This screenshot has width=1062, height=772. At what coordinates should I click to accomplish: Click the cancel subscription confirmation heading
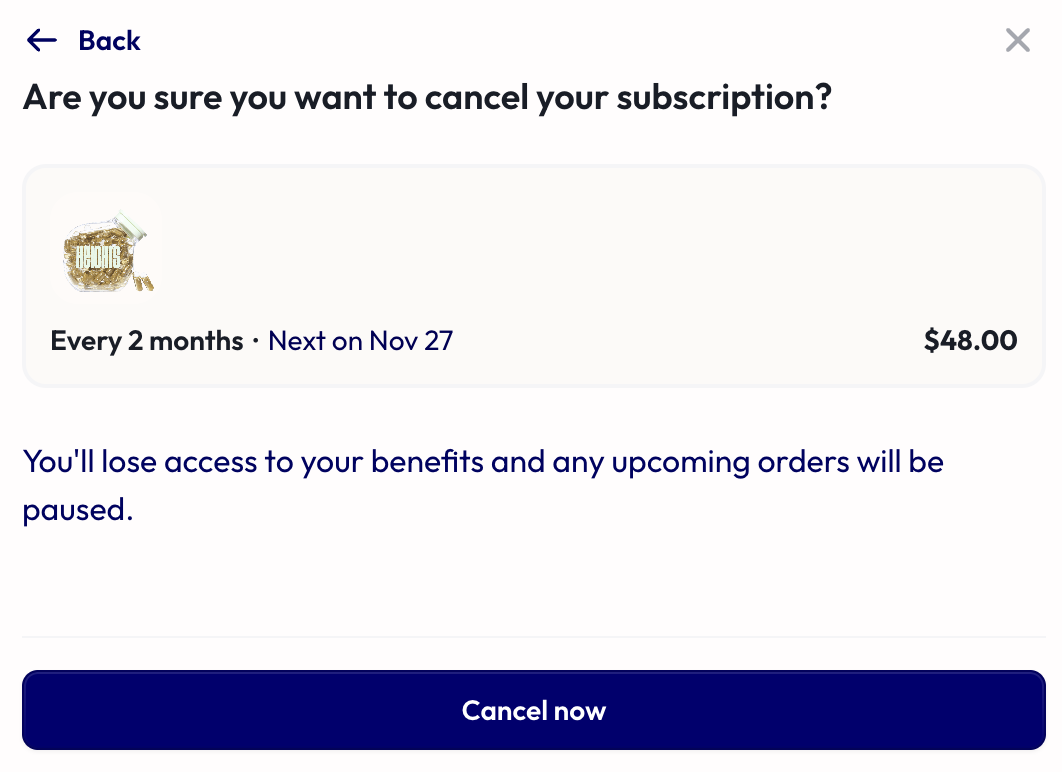(x=427, y=98)
